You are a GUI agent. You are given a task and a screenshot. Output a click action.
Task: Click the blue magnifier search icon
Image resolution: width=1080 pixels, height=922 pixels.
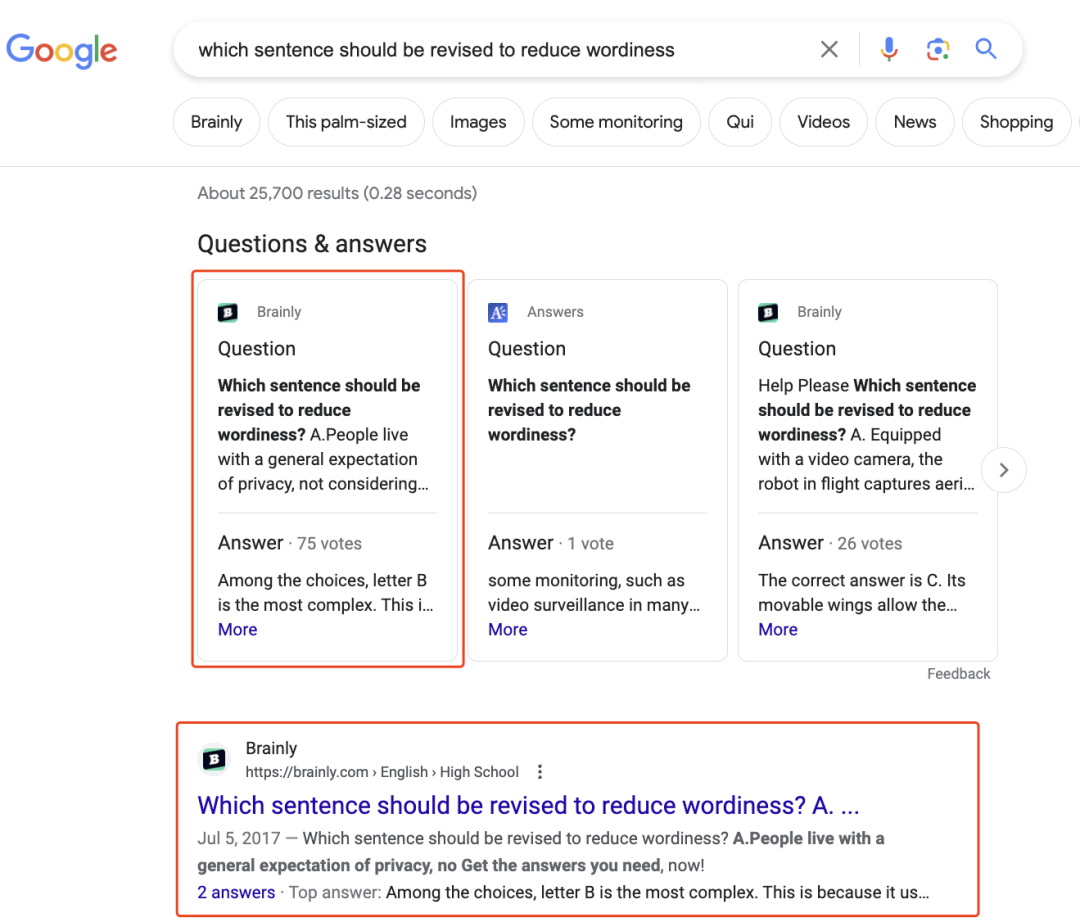click(986, 50)
